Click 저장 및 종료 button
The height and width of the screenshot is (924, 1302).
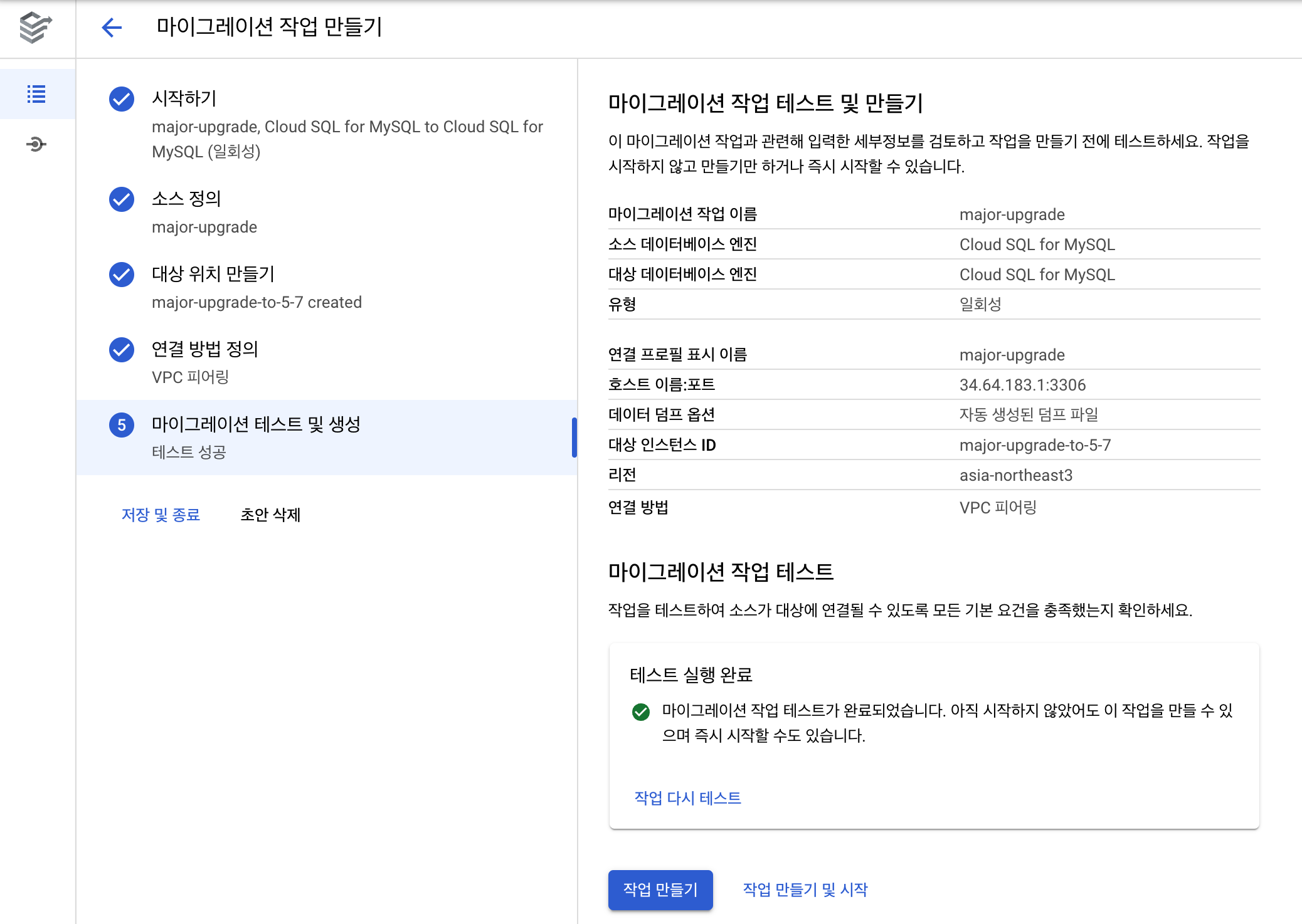[x=161, y=515]
